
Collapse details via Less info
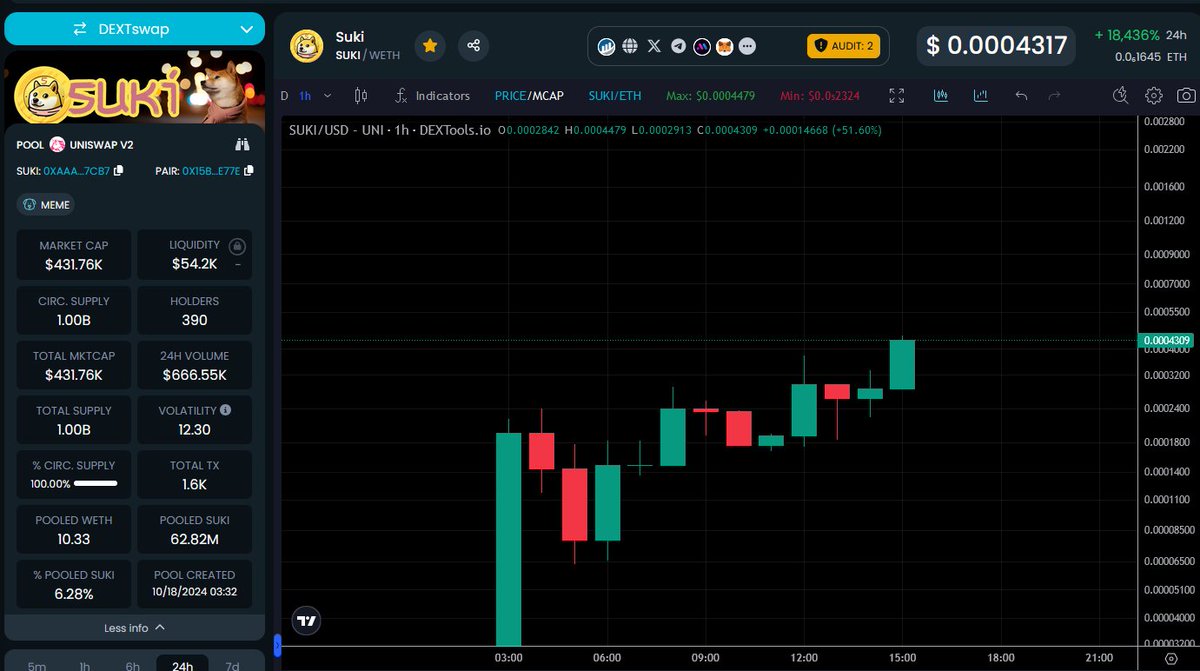coord(134,628)
